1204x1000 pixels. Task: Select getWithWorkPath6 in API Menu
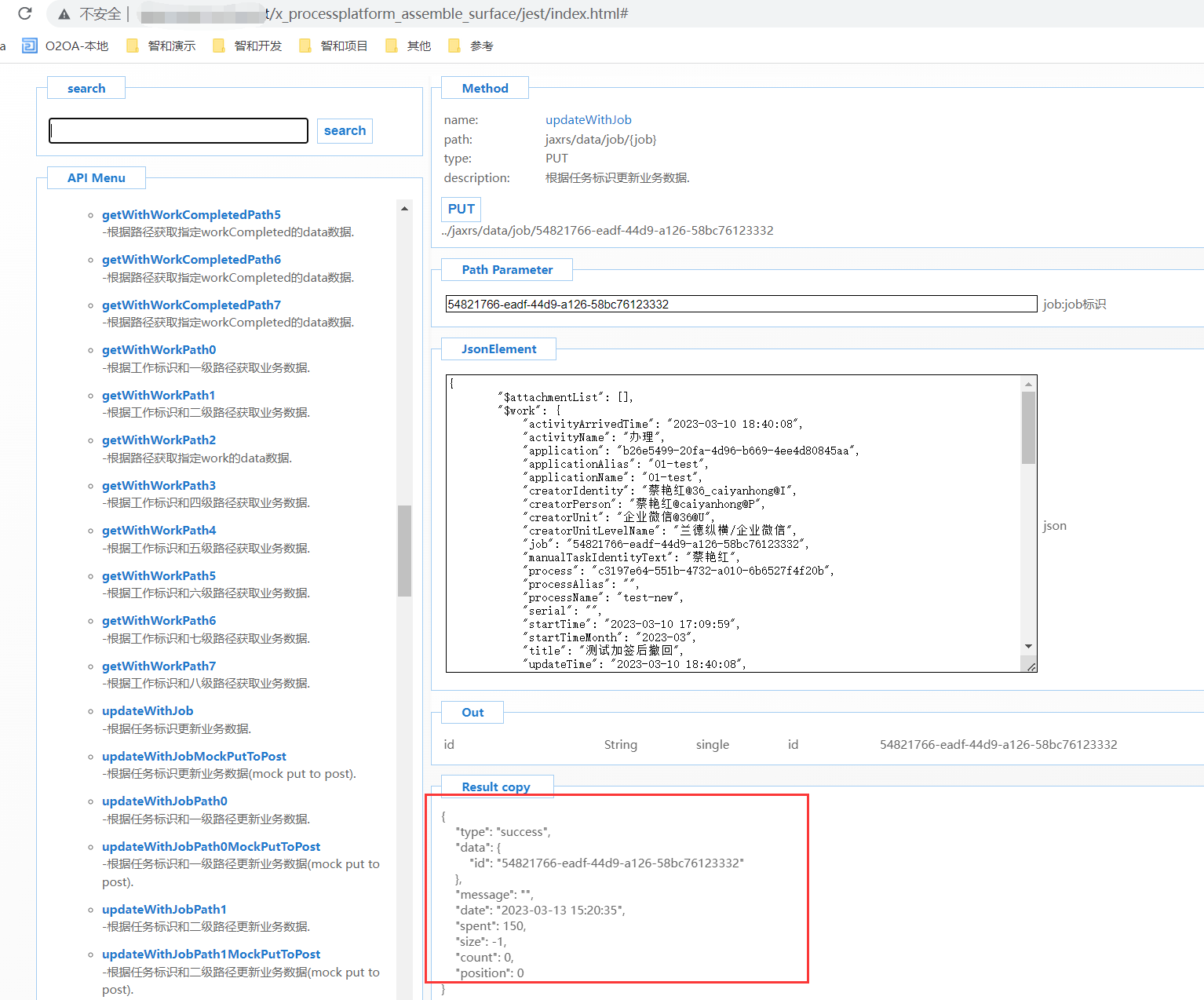159,620
